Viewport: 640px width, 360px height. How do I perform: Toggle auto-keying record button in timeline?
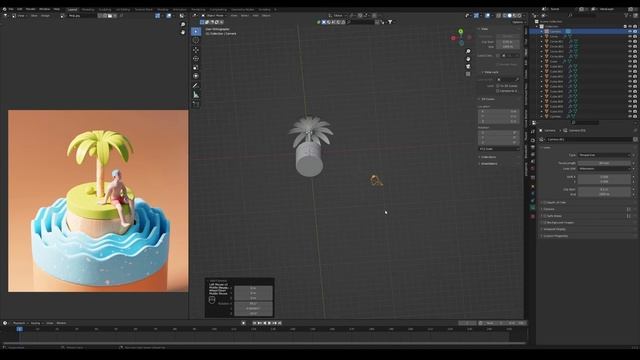[x=244, y=323]
